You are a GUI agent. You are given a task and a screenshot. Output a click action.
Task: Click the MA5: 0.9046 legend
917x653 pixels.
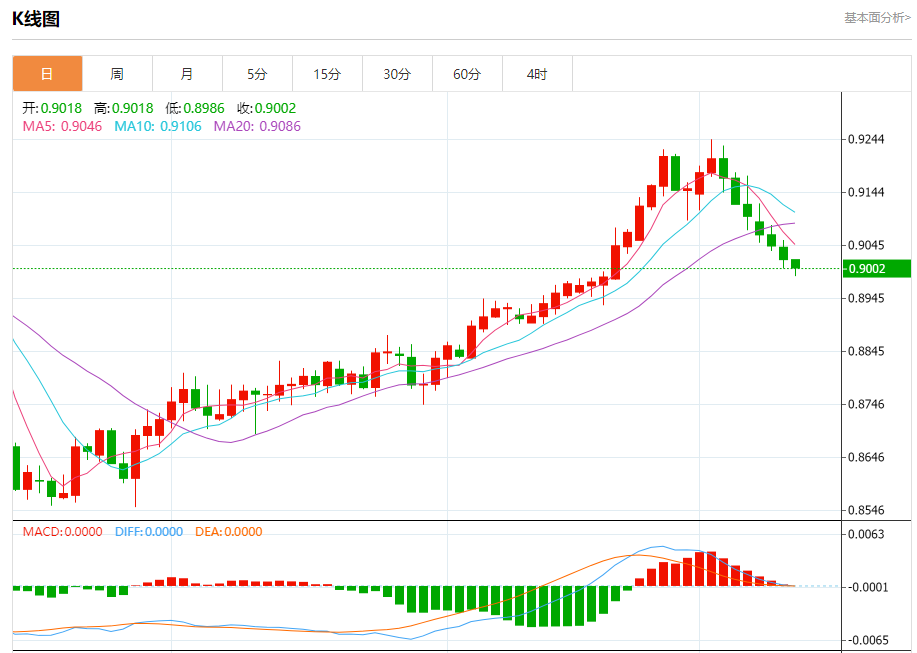(x=62, y=126)
